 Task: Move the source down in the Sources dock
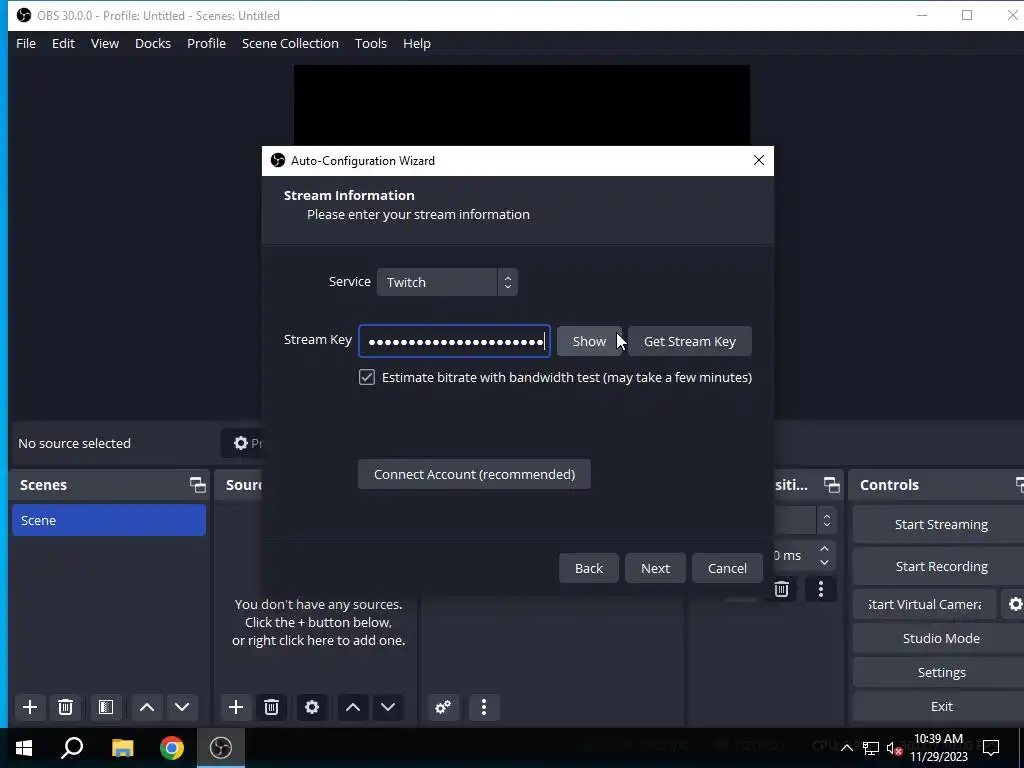click(388, 707)
